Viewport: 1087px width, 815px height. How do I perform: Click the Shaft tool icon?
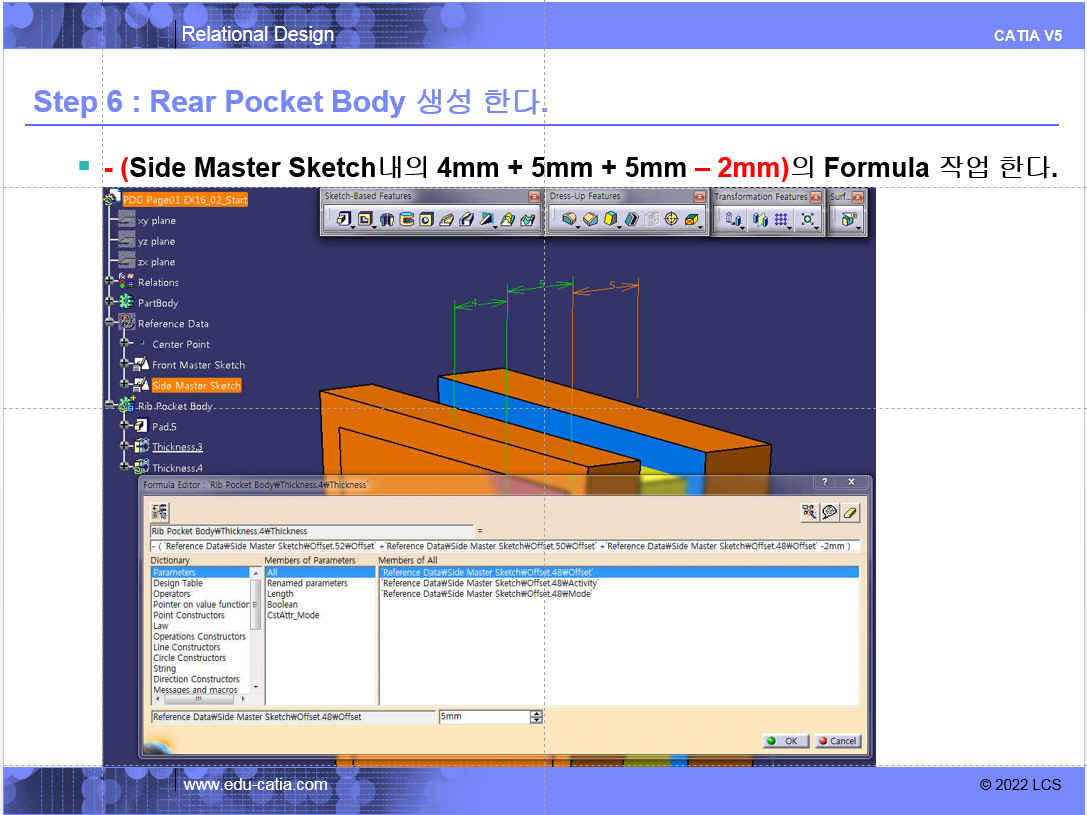(x=386, y=219)
